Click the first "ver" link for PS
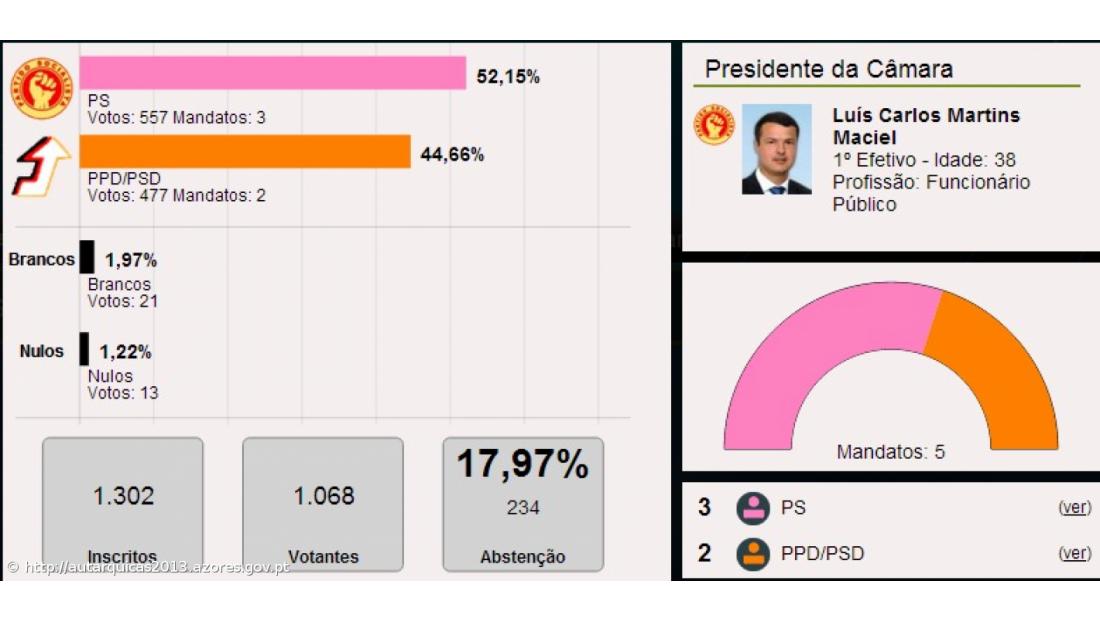The image size is (1100, 620). tap(1074, 508)
